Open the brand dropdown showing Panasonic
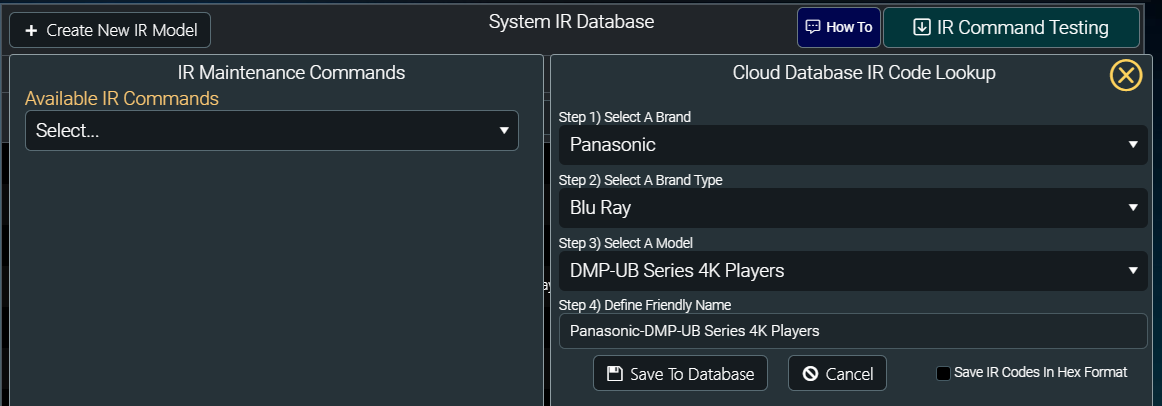Viewport: 1162px width, 406px height. 853,144
